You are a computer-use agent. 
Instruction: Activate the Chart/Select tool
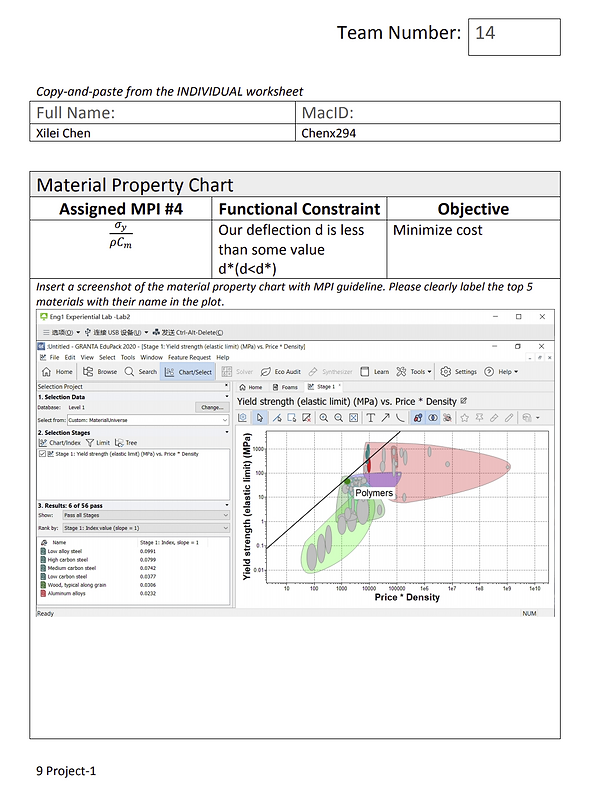click(188, 372)
